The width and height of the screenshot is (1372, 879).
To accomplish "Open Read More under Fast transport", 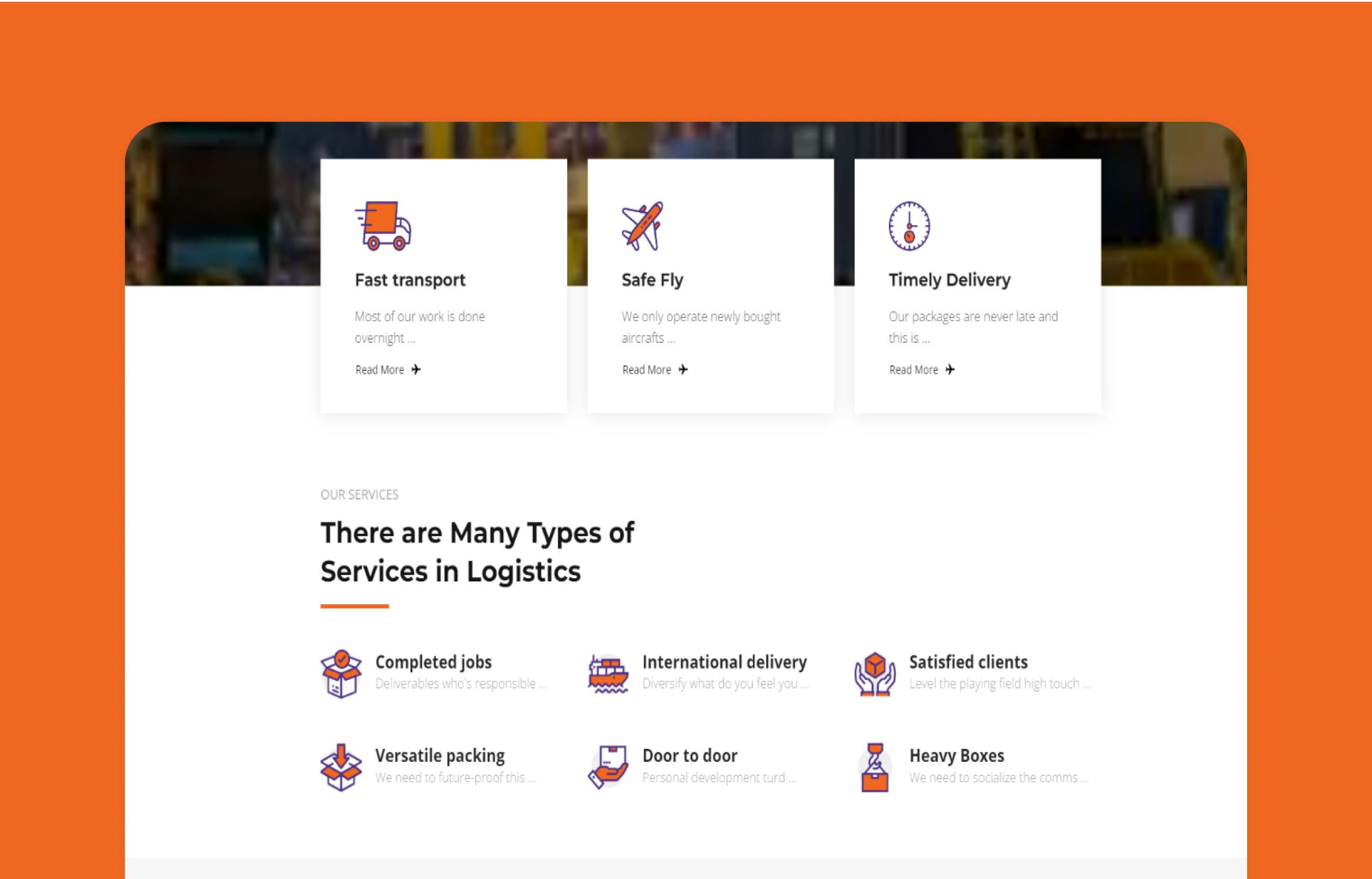I will (379, 370).
